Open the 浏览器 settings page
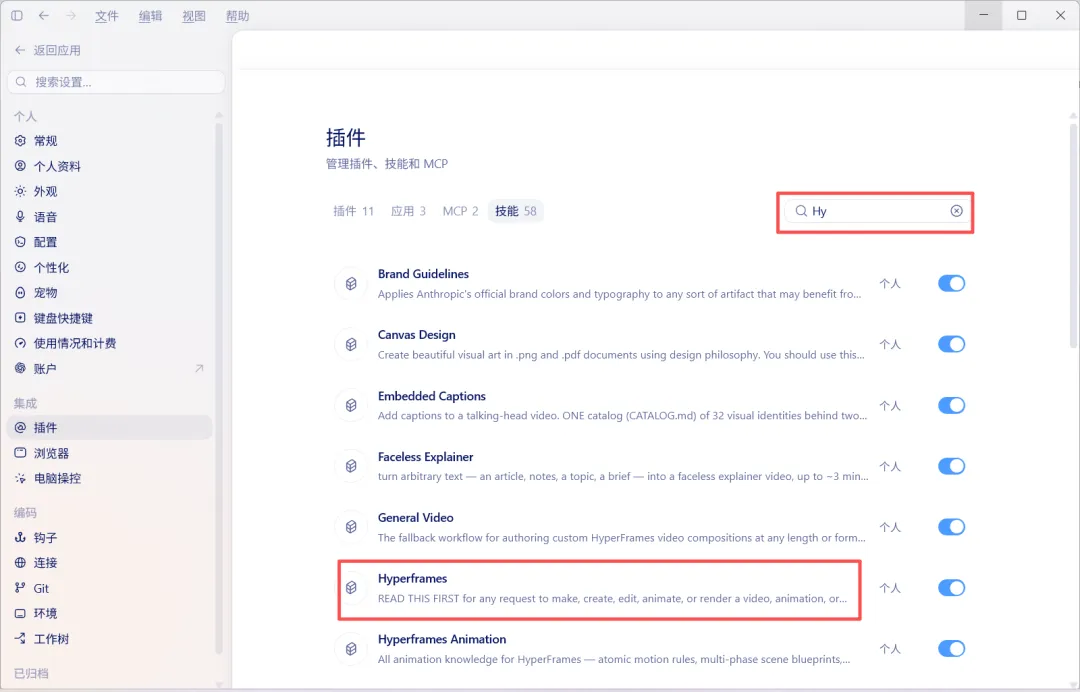The image size is (1080, 692). click(110, 453)
